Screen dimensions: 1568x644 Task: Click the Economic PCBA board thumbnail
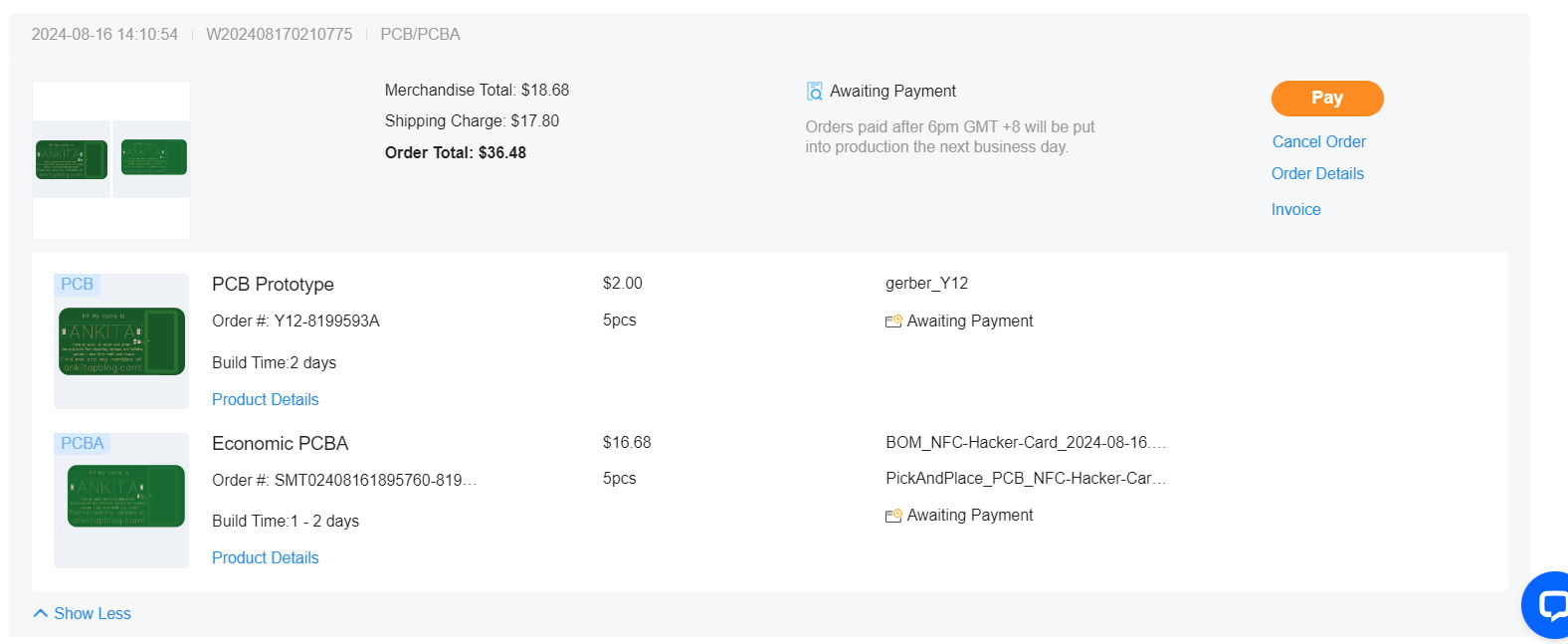click(125, 496)
